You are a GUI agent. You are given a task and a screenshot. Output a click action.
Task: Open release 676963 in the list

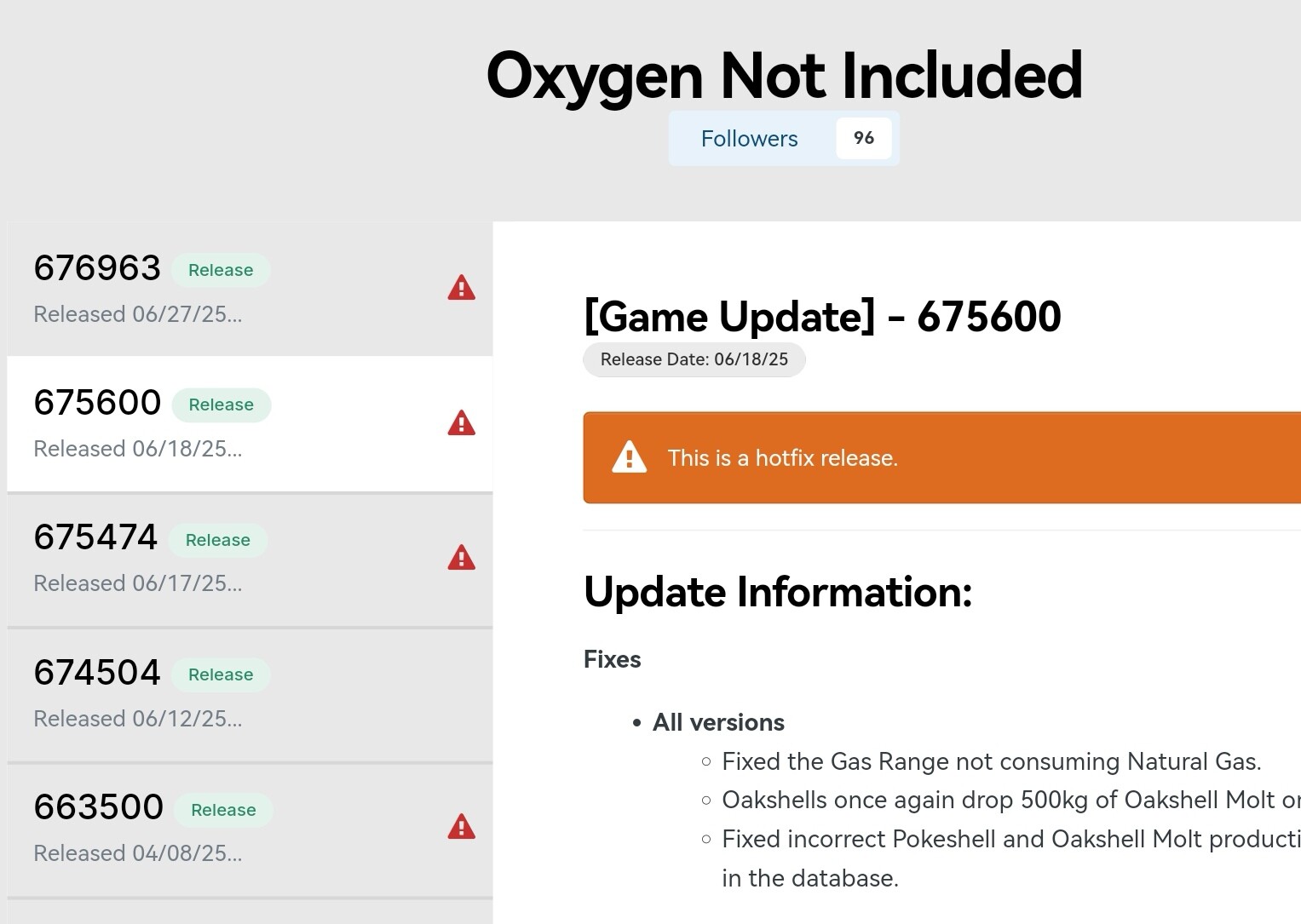click(x=250, y=290)
